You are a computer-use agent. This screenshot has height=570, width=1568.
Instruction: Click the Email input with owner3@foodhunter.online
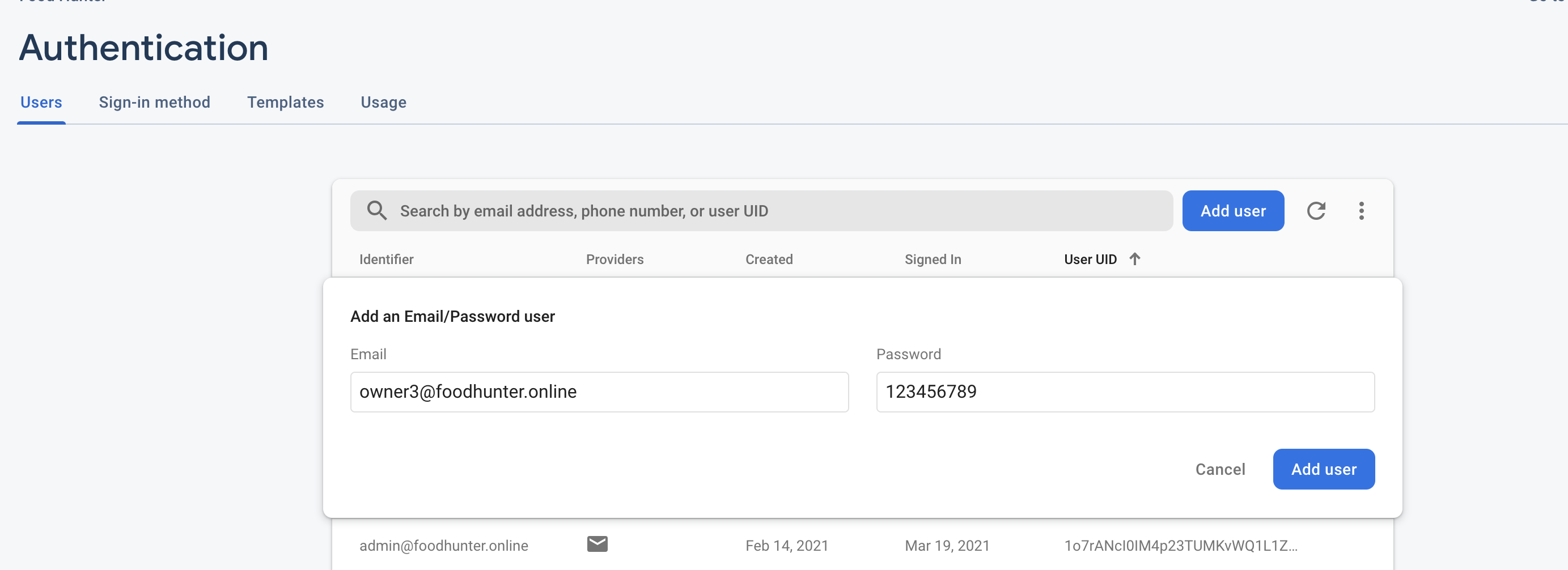coord(599,392)
